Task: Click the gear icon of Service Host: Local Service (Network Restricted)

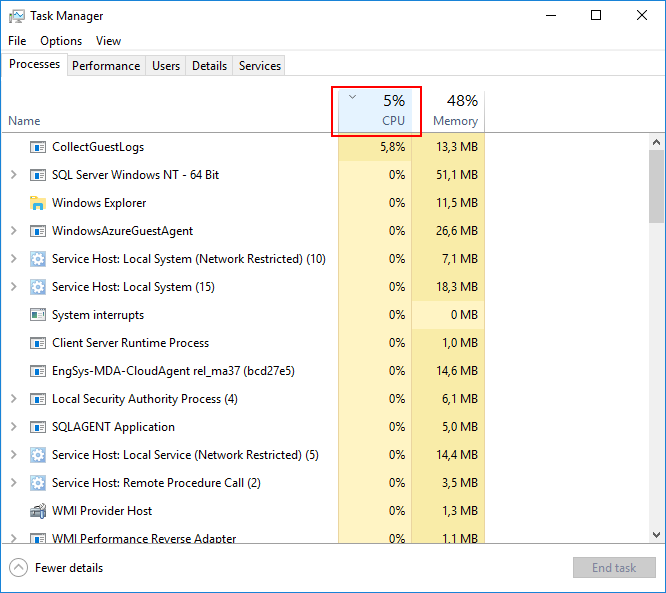Action: pyautogui.click(x=38, y=455)
